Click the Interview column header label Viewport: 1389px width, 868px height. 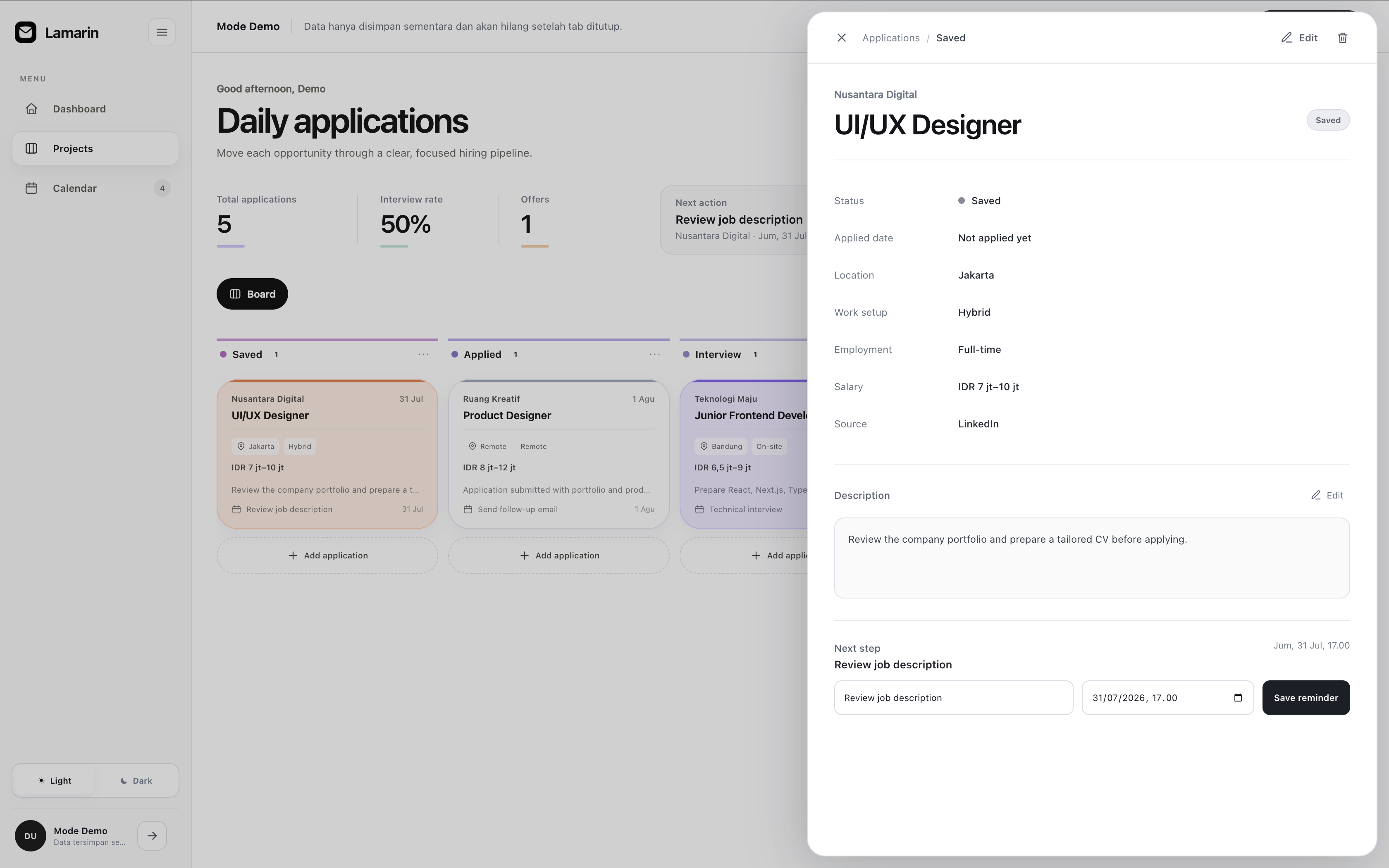[718, 354]
